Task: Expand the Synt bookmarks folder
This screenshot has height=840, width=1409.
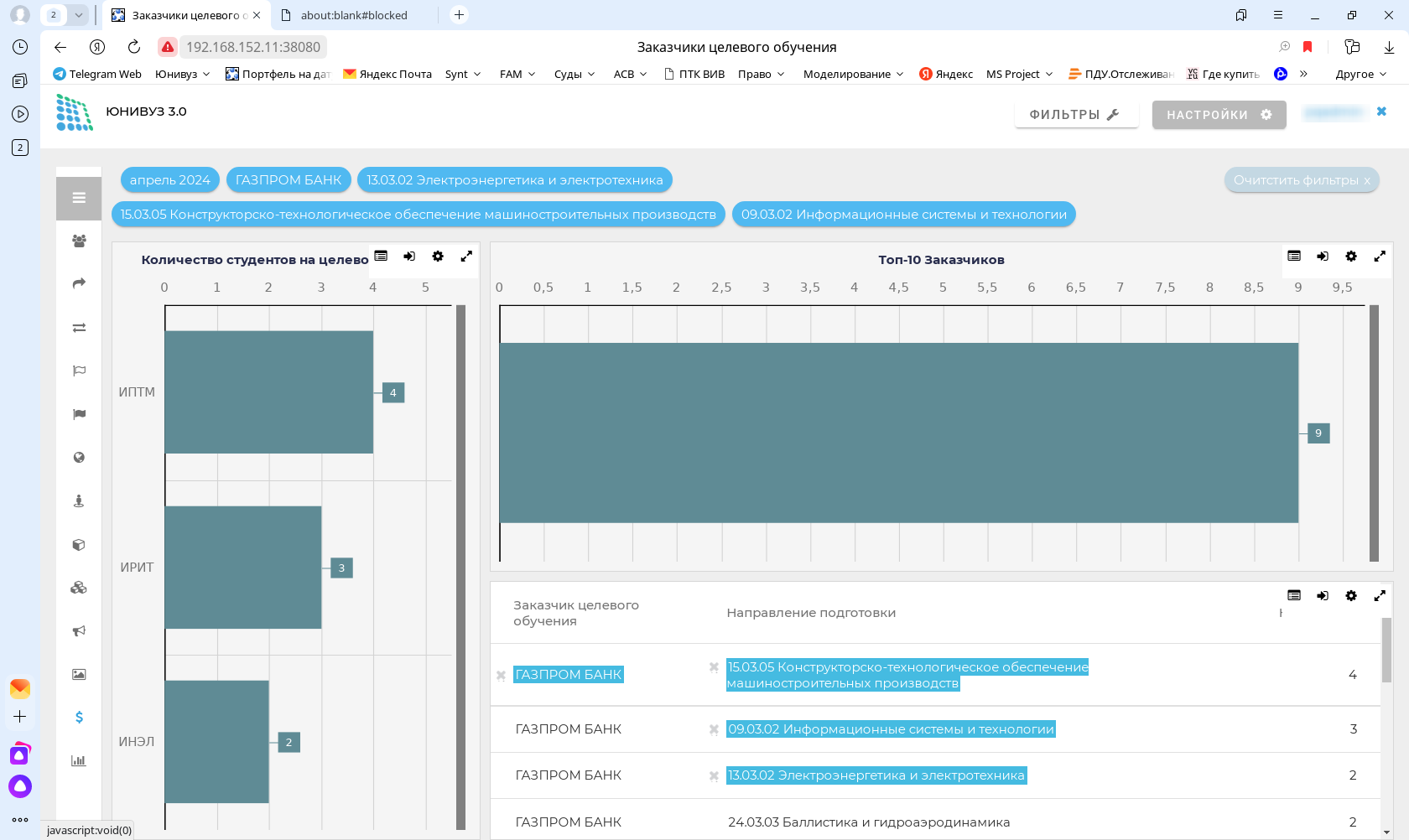Action: coord(463,74)
